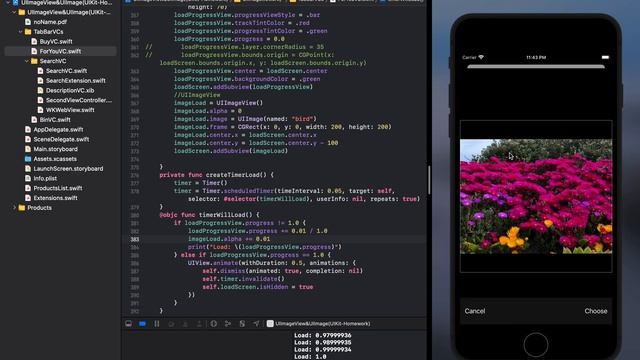This screenshot has height=360, width=640.
Task: Click line number 383 in the gutter
Action: (135, 239)
